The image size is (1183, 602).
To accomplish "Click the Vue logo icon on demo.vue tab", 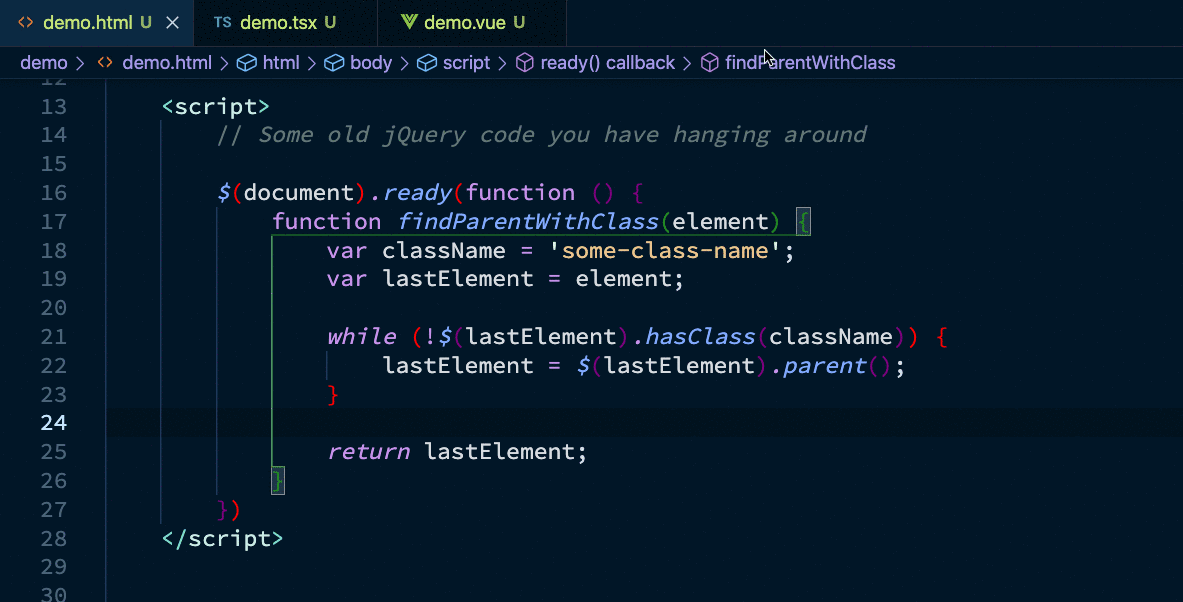I will (409, 22).
